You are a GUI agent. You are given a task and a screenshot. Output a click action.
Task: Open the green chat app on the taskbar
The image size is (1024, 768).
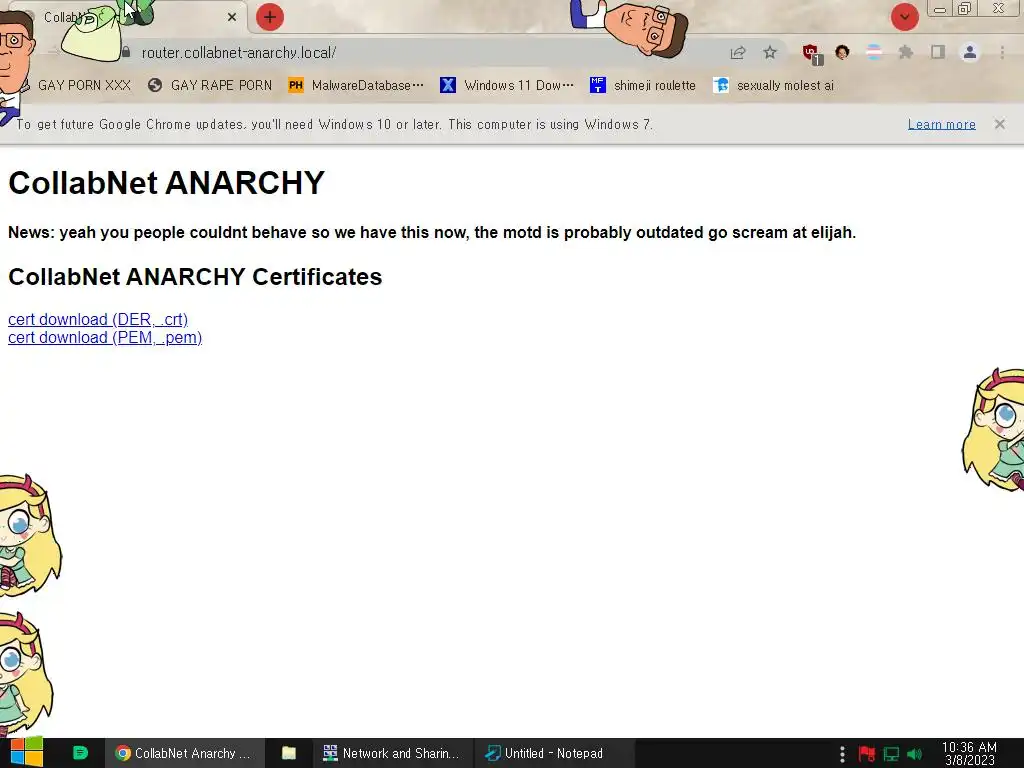(x=80, y=753)
